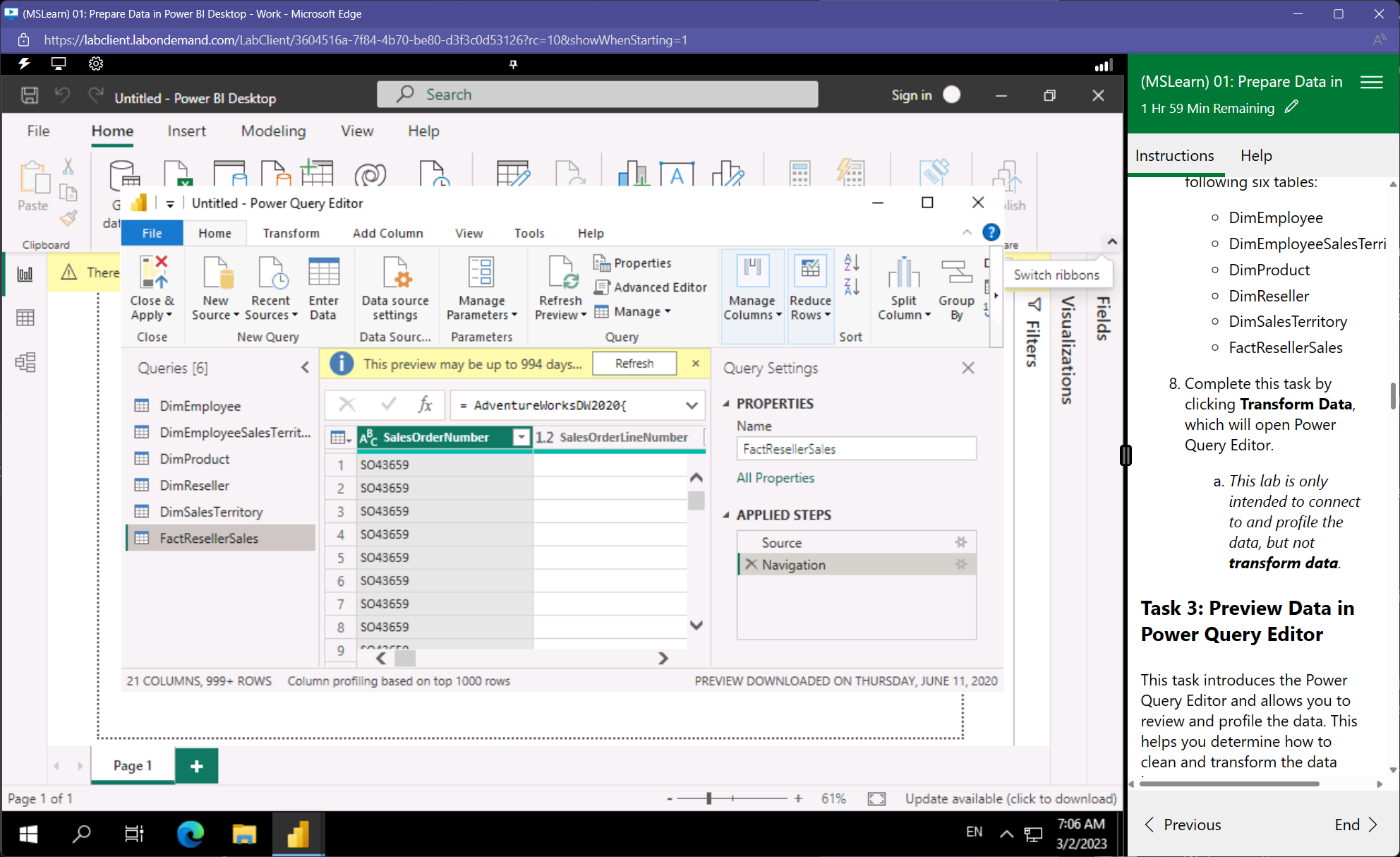Viewport: 1400px width, 857px height.
Task: Open Model view from the left sidebar
Action: 25,362
